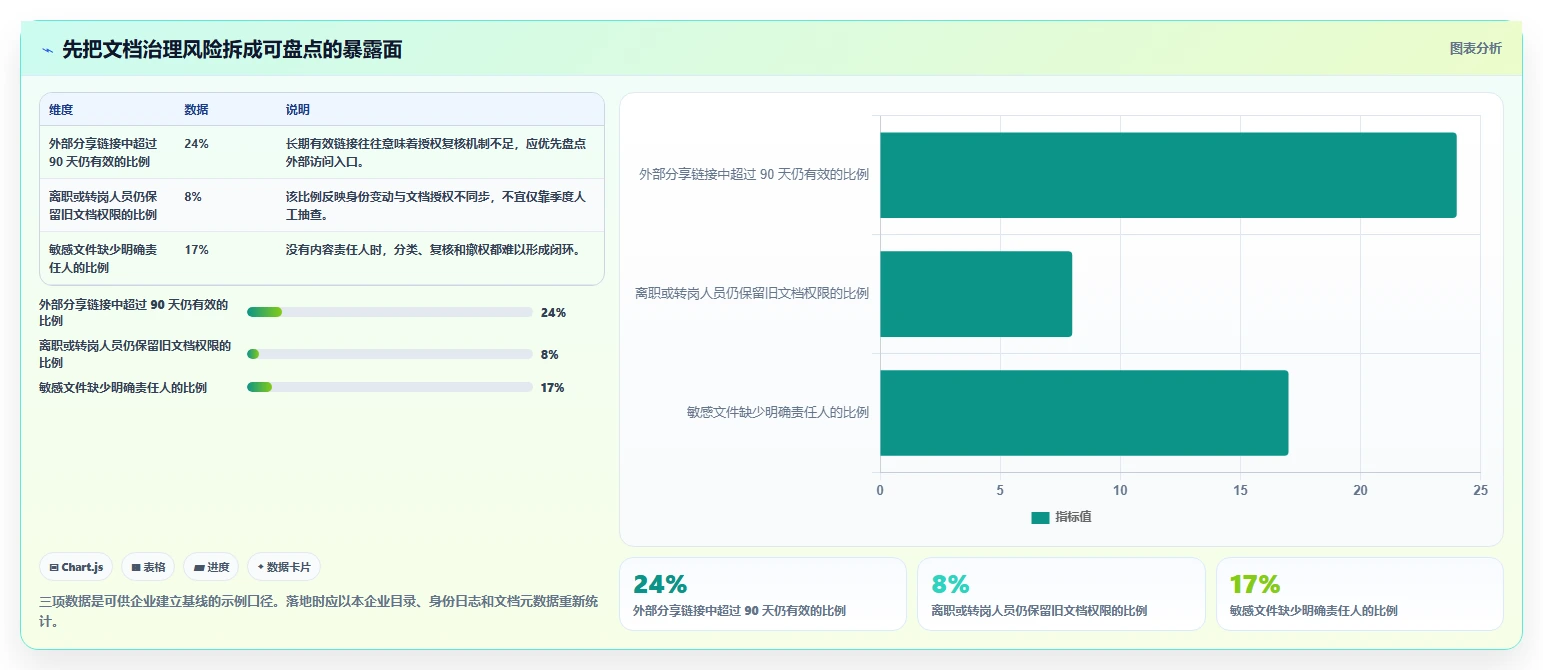Select the 进度 tag chip

(211, 567)
